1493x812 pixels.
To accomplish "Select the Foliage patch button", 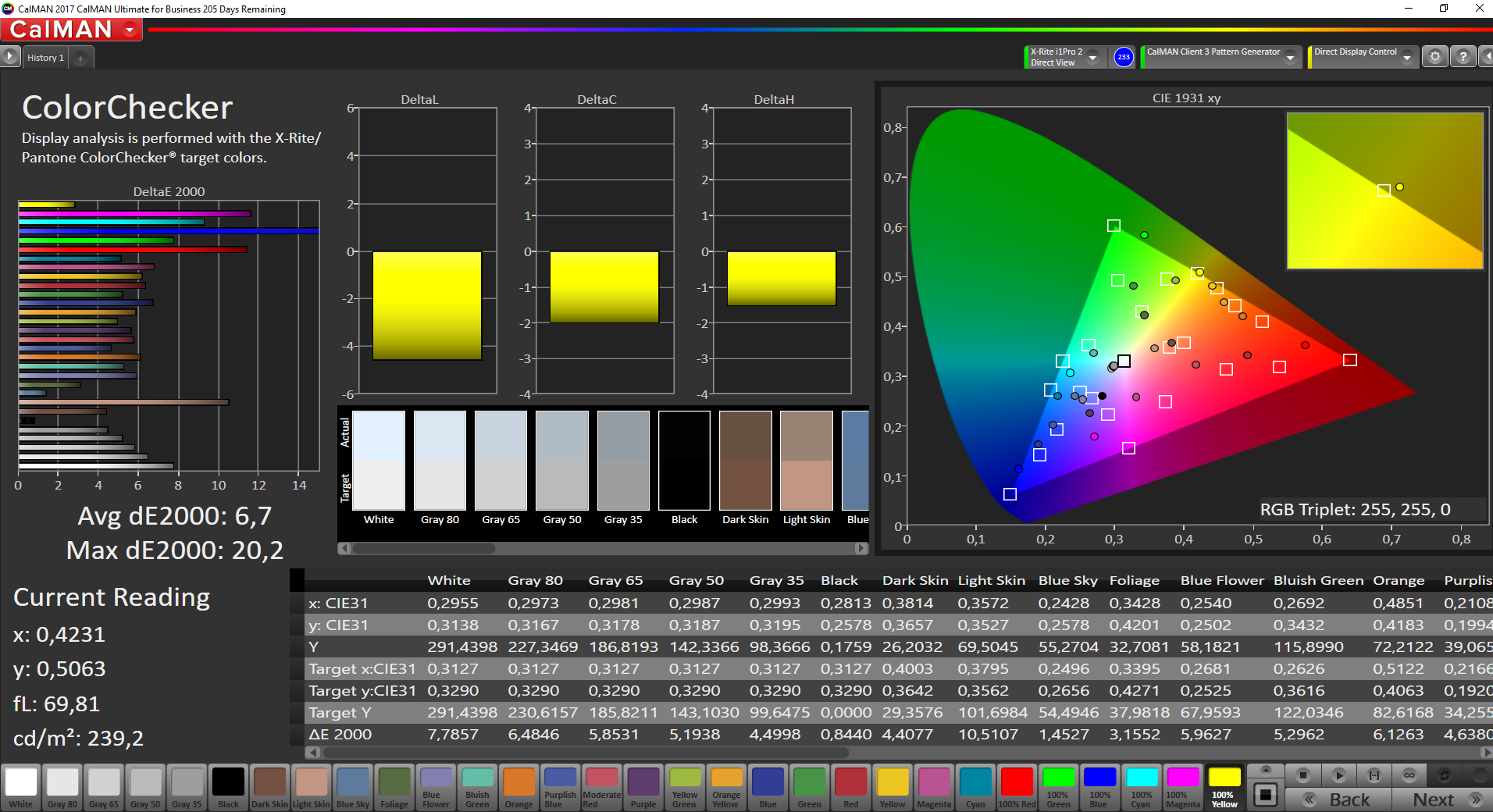I will [x=394, y=787].
